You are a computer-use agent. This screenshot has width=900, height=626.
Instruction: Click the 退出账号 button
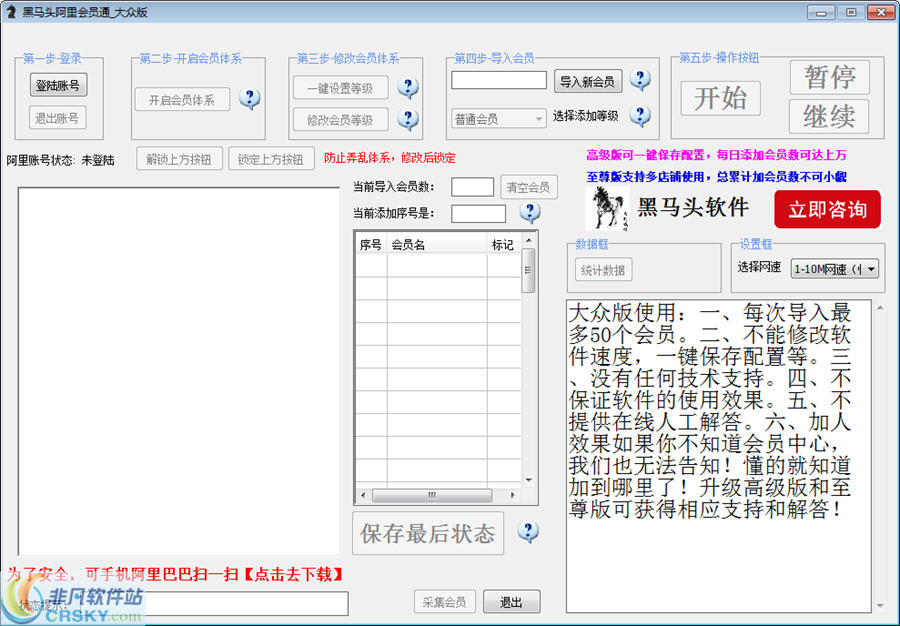coord(57,118)
